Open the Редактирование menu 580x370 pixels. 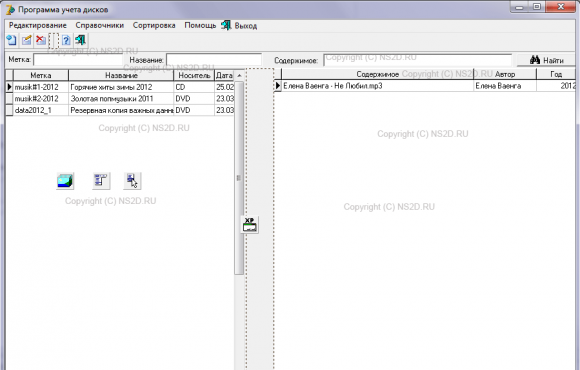pos(38,26)
